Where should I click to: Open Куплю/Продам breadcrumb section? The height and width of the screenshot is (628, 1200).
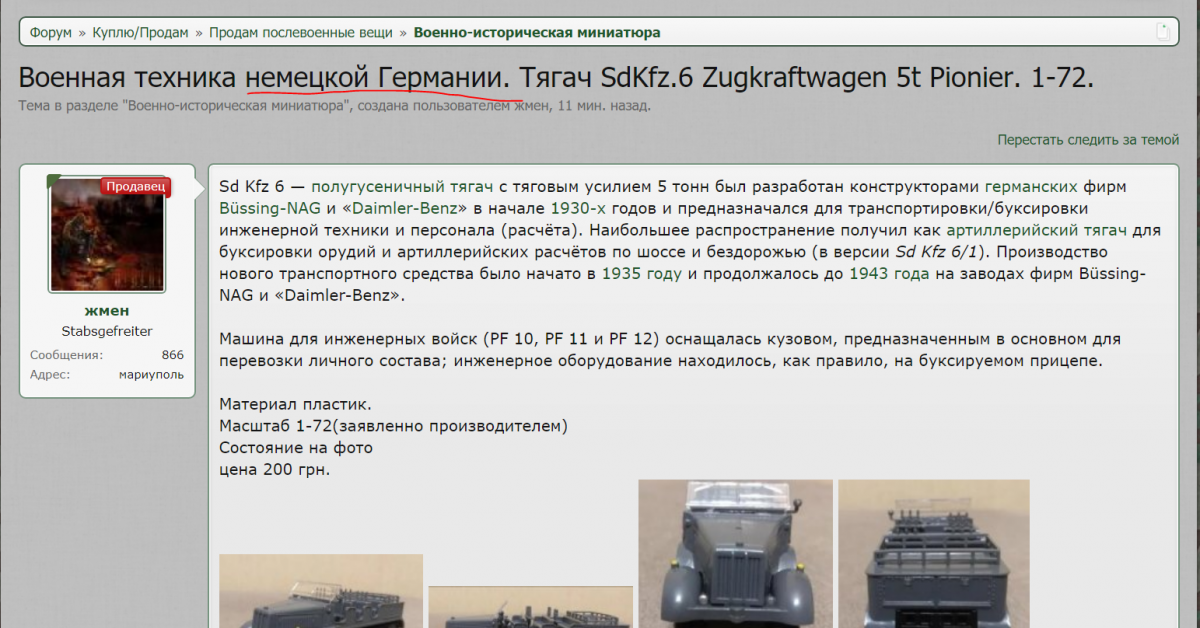point(140,33)
